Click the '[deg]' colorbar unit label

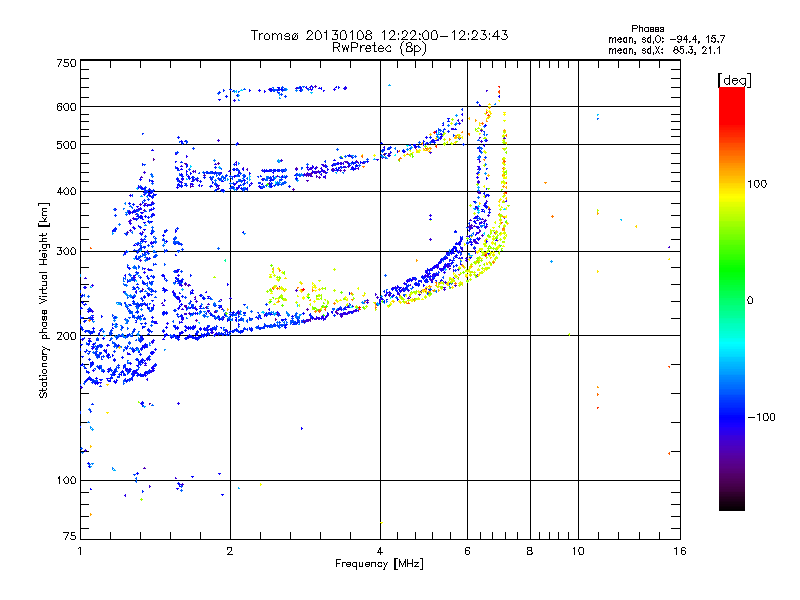point(734,81)
